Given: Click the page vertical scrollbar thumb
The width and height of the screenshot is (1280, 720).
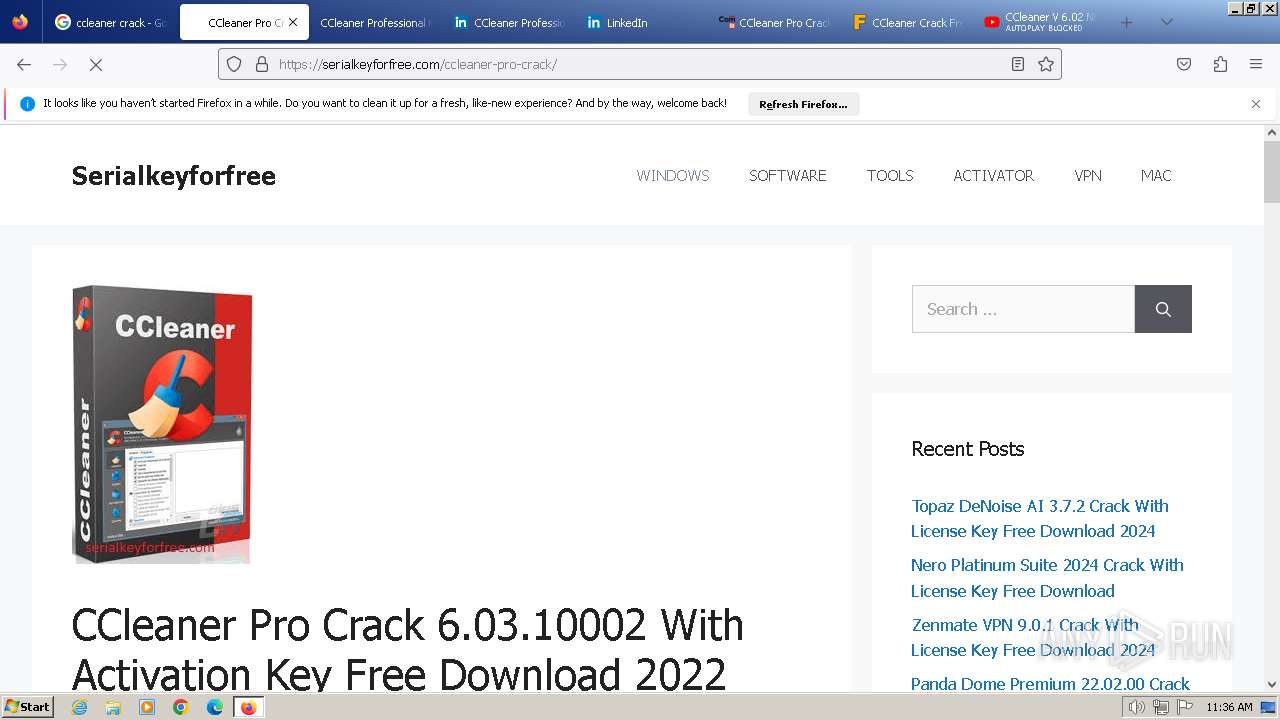Looking at the screenshot, I should pos(1272,171).
